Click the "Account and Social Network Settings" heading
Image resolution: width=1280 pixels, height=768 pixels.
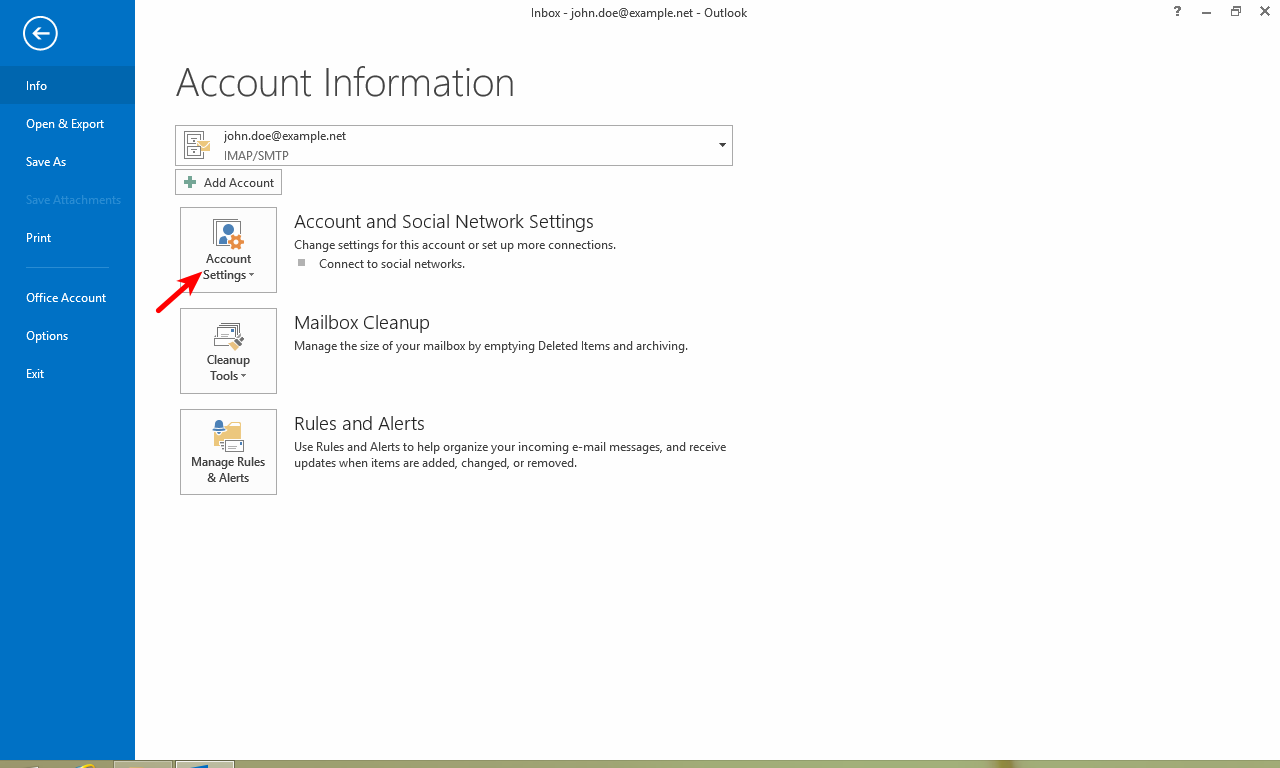point(444,221)
